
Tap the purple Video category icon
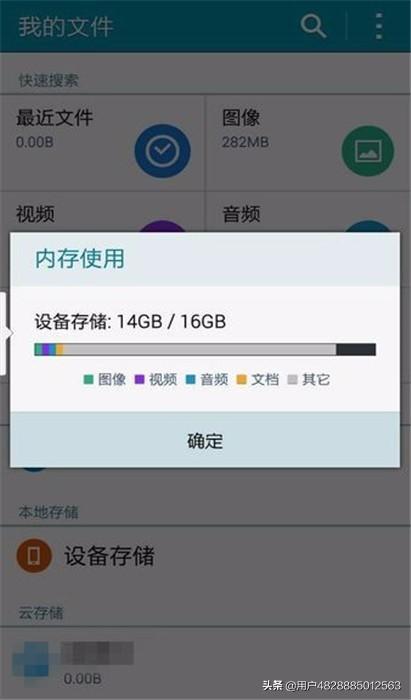click(x=162, y=226)
